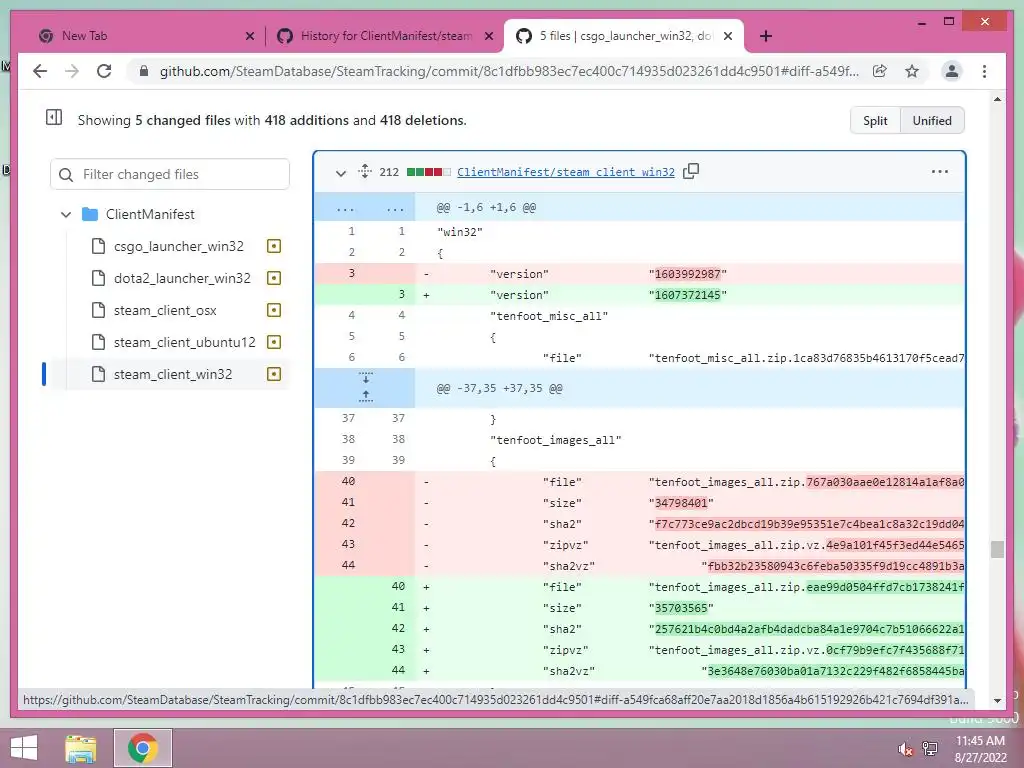Close the History for ClientManifest tab

[488, 36]
